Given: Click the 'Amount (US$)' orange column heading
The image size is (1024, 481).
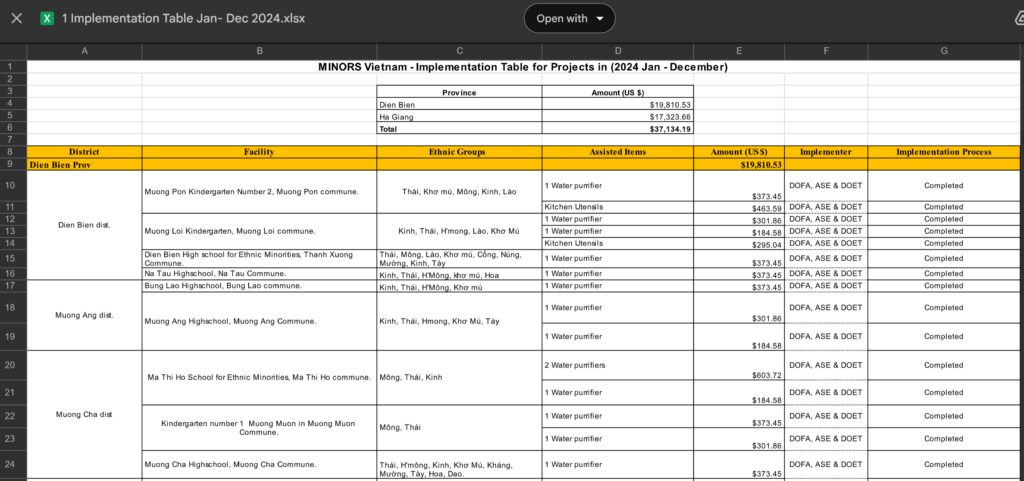Looking at the screenshot, I should pyautogui.click(x=739, y=152).
